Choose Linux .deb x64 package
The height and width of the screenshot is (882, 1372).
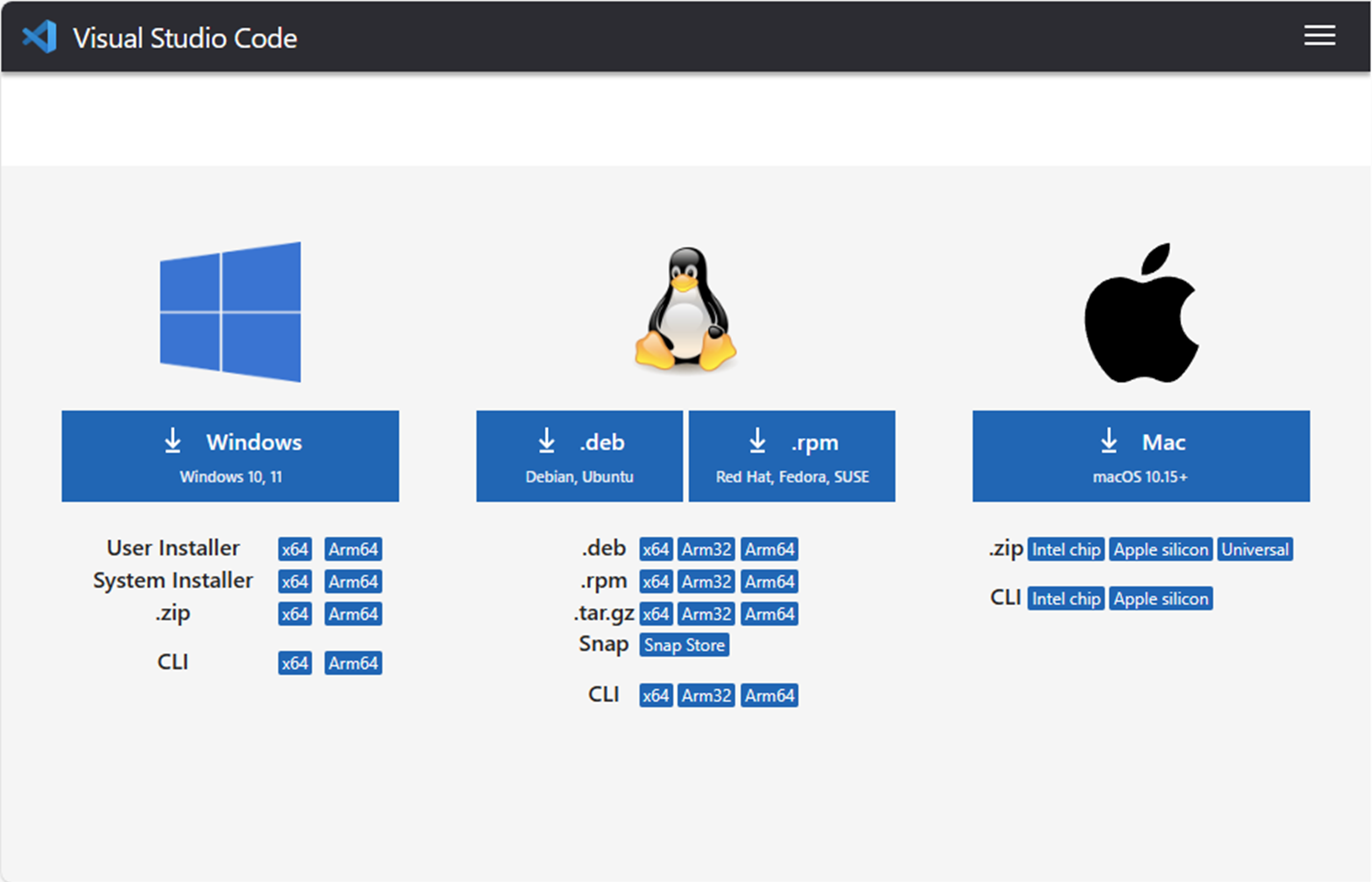(x=656, y=549)
